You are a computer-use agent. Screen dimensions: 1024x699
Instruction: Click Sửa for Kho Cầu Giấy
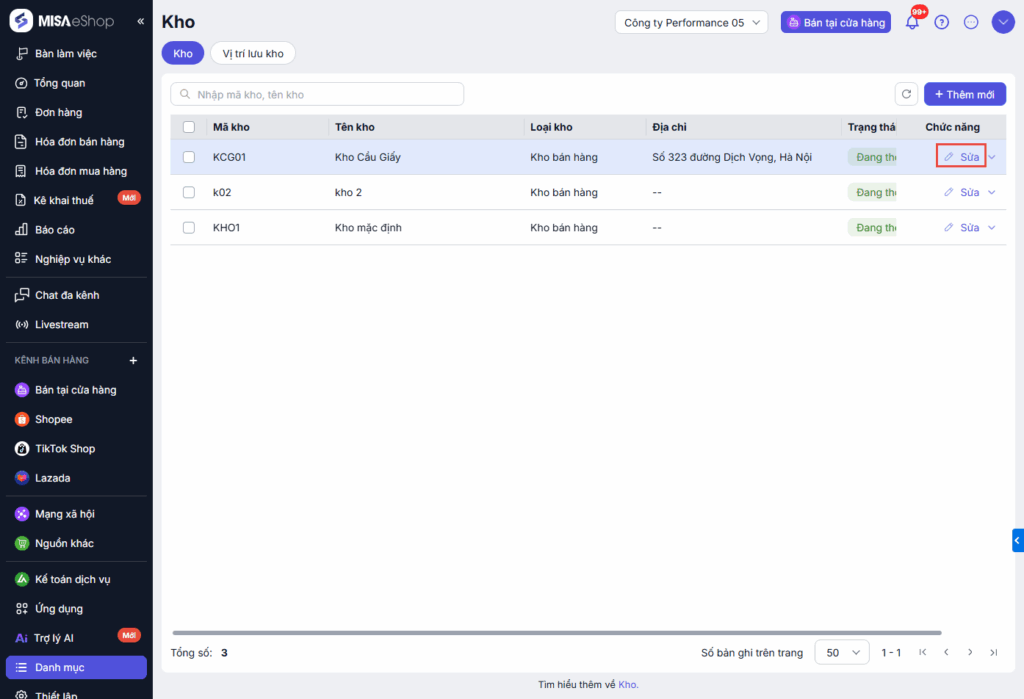click(x=962, y=157)
